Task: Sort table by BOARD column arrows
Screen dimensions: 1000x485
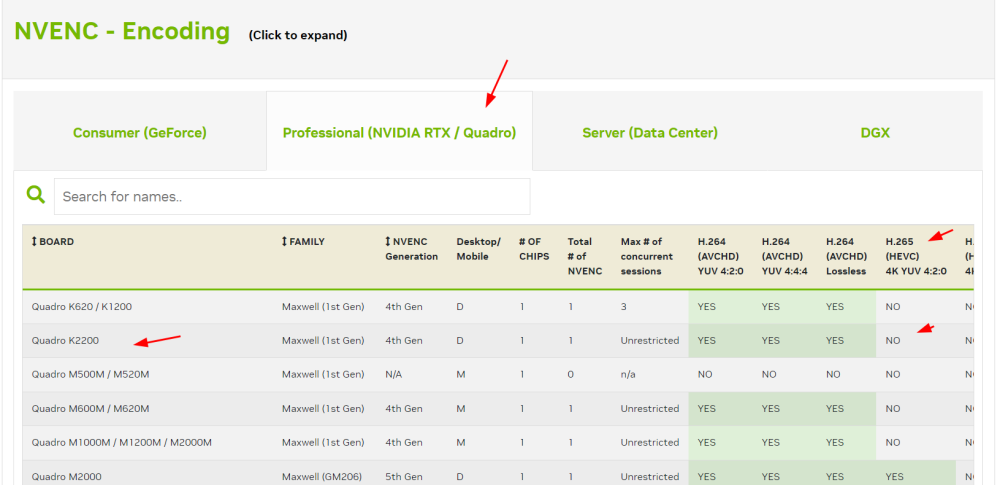Action: point(34,242)
